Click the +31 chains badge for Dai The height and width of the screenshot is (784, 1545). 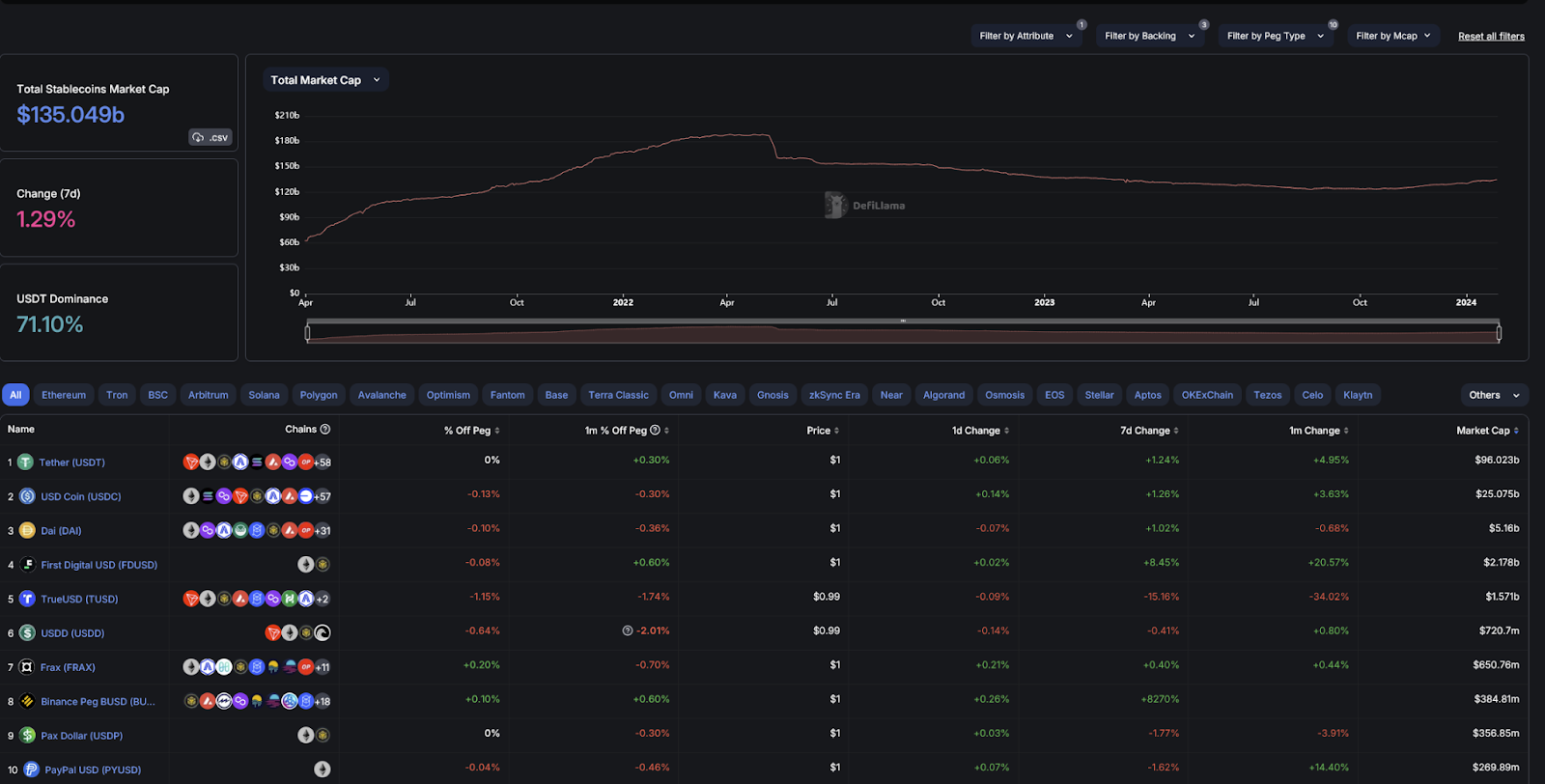[x=323, y=530]
